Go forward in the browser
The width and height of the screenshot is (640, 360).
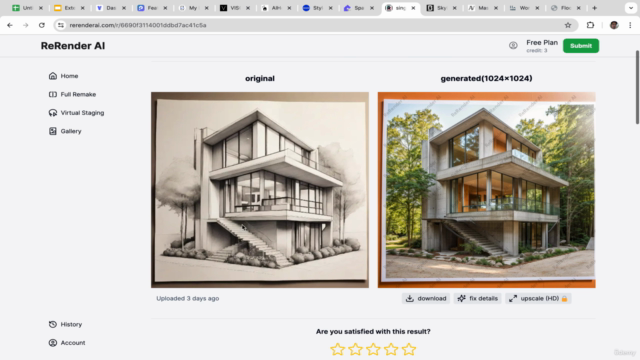[x=26, y=25]
